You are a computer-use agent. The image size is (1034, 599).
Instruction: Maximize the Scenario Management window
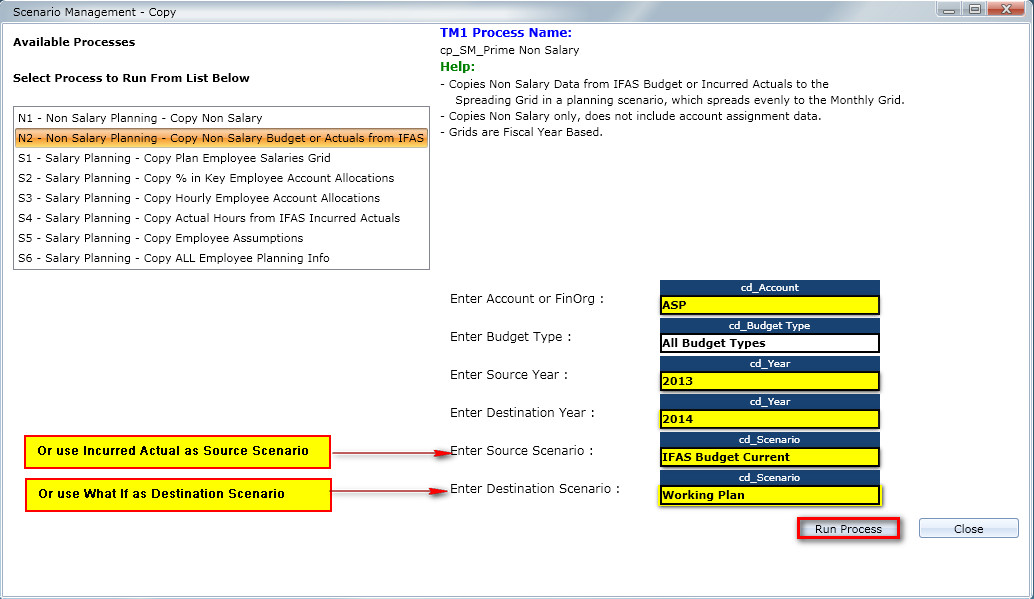coord(975,9)
